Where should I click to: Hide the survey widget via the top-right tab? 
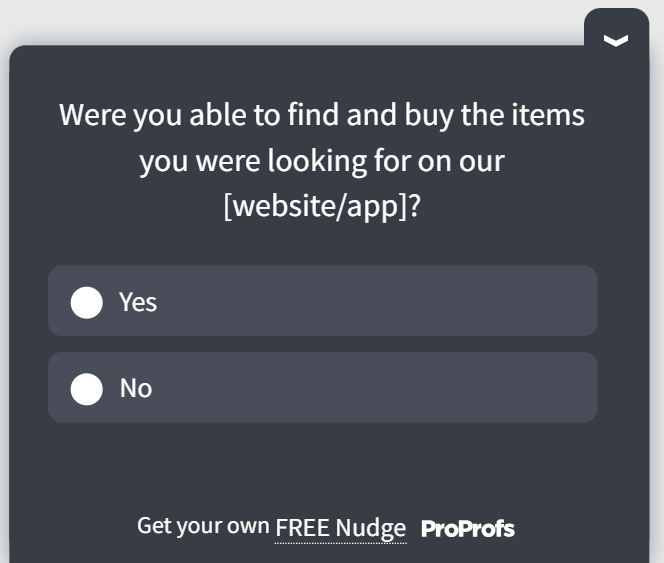pyautogui.click(x=616, y=40)
